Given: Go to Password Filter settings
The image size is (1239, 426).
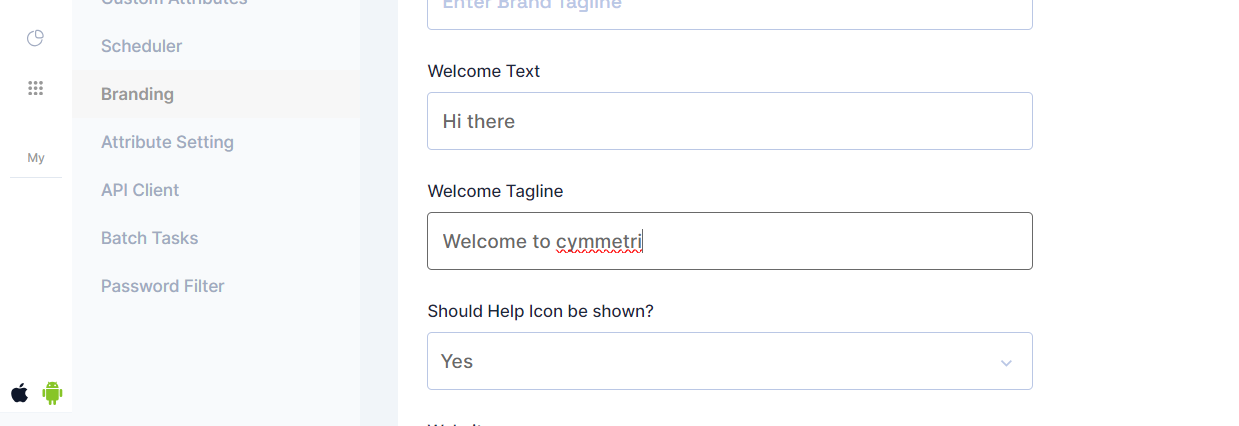Looking at the screenshot, I should 162,286.
